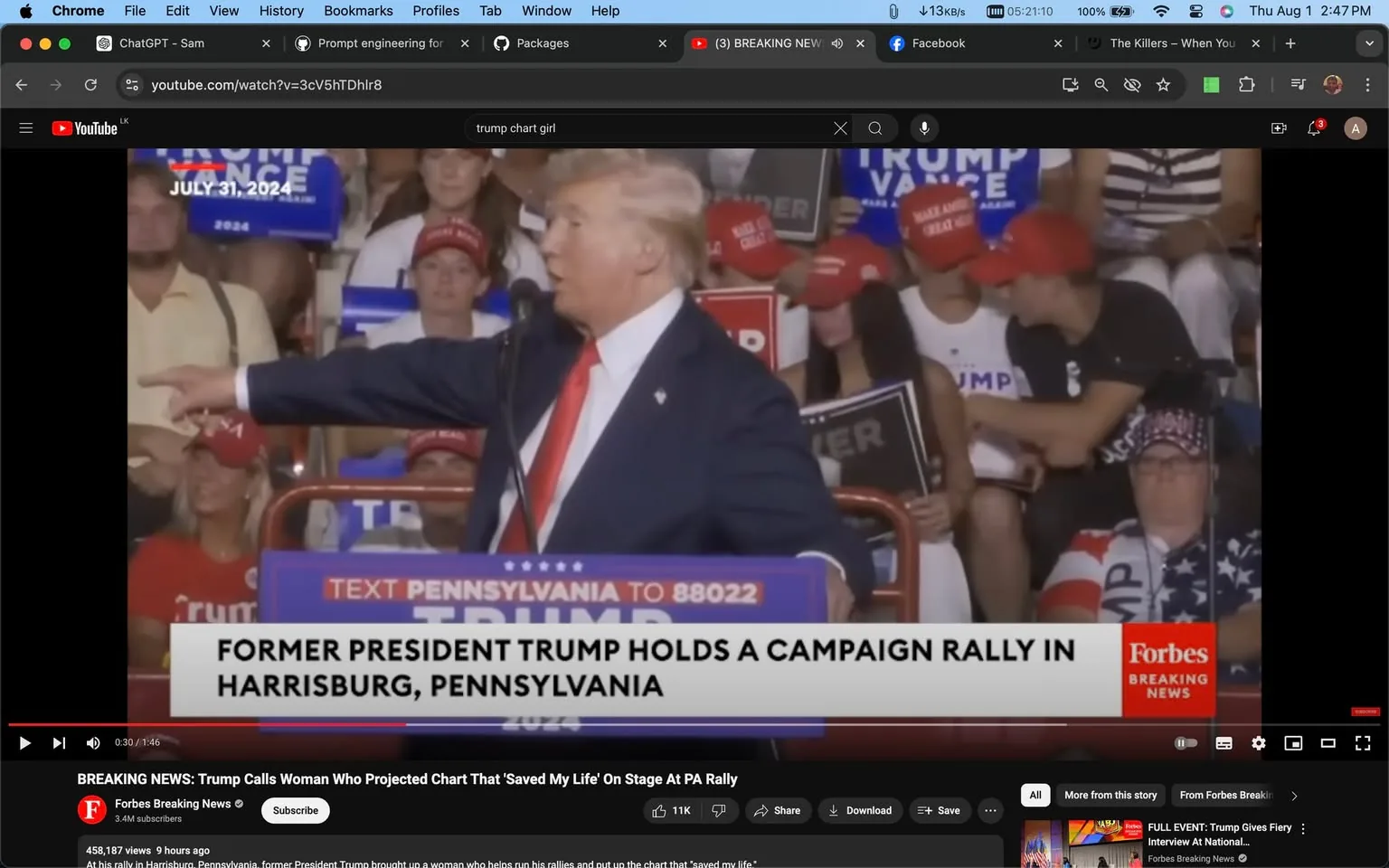Toggle autoplay in the player controls
The height and width of the screenshot is (868, 1389).
[1186, 742]
